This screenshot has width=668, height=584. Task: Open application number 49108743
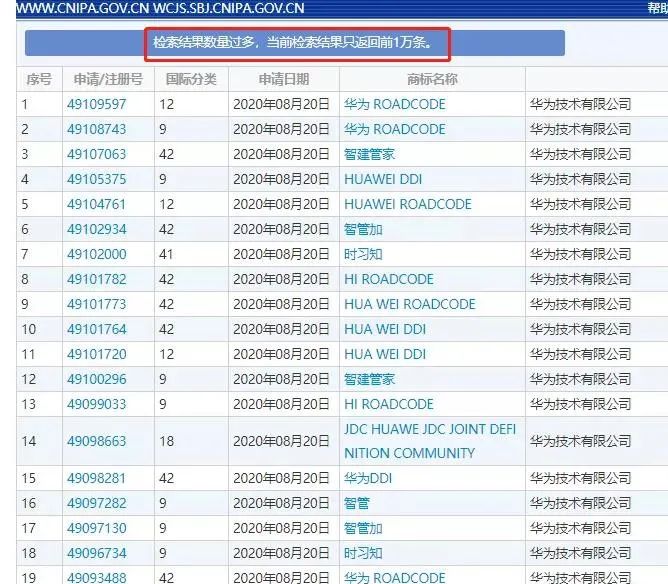coord(97,129)
